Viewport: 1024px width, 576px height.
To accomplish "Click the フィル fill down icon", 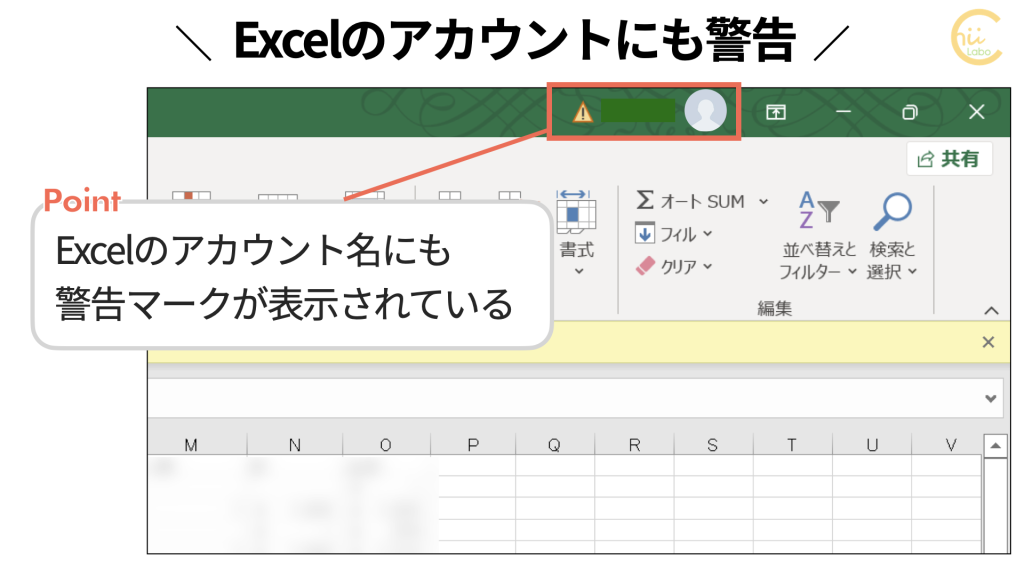I will tap(645, 233).
